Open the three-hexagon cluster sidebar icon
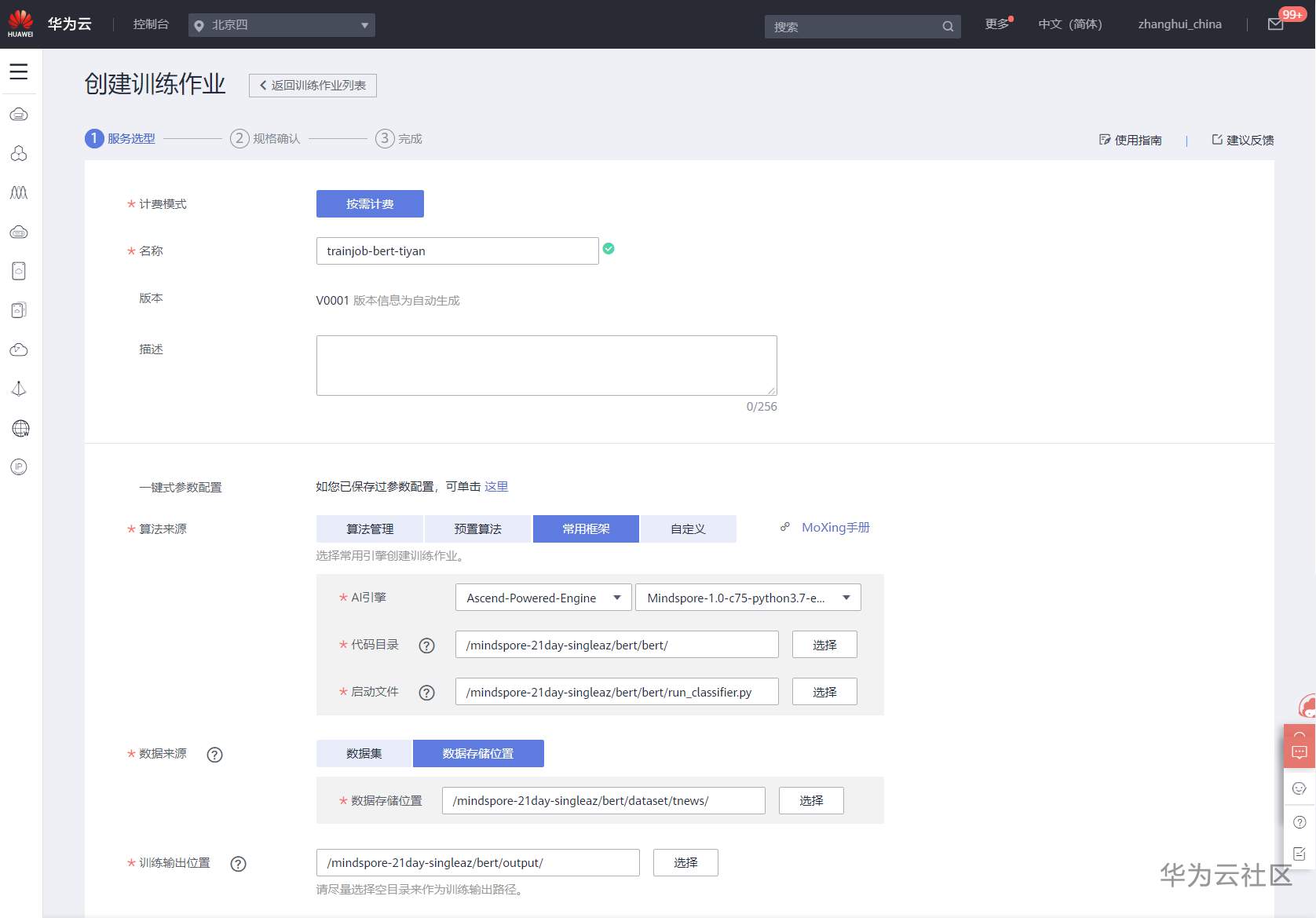The height and width of the screenshot is (918, 1316). click(x=19, y=153)
